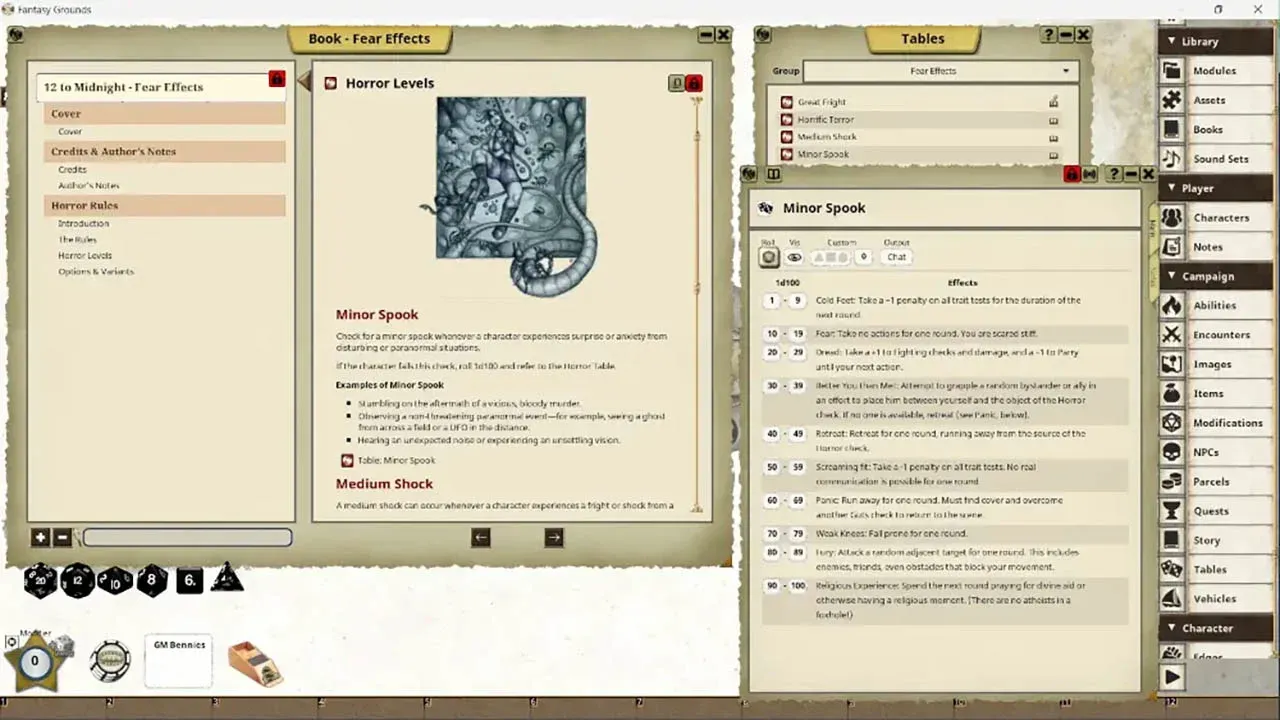The width and height of the screenshot is (1280, 720).
Task: Collapse the Library sidebar section
Action: 1217,41
